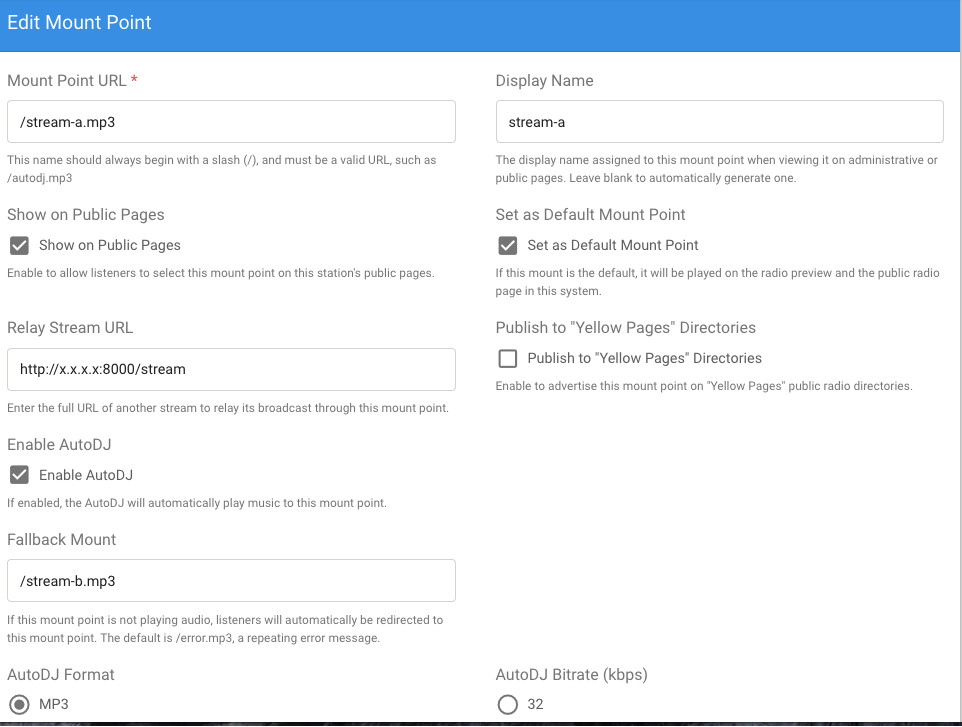Click the Enable AutoDJ checkbox label text
Image resolution: width=962 pixels, height=727 pixels.
tap(86, 475)
